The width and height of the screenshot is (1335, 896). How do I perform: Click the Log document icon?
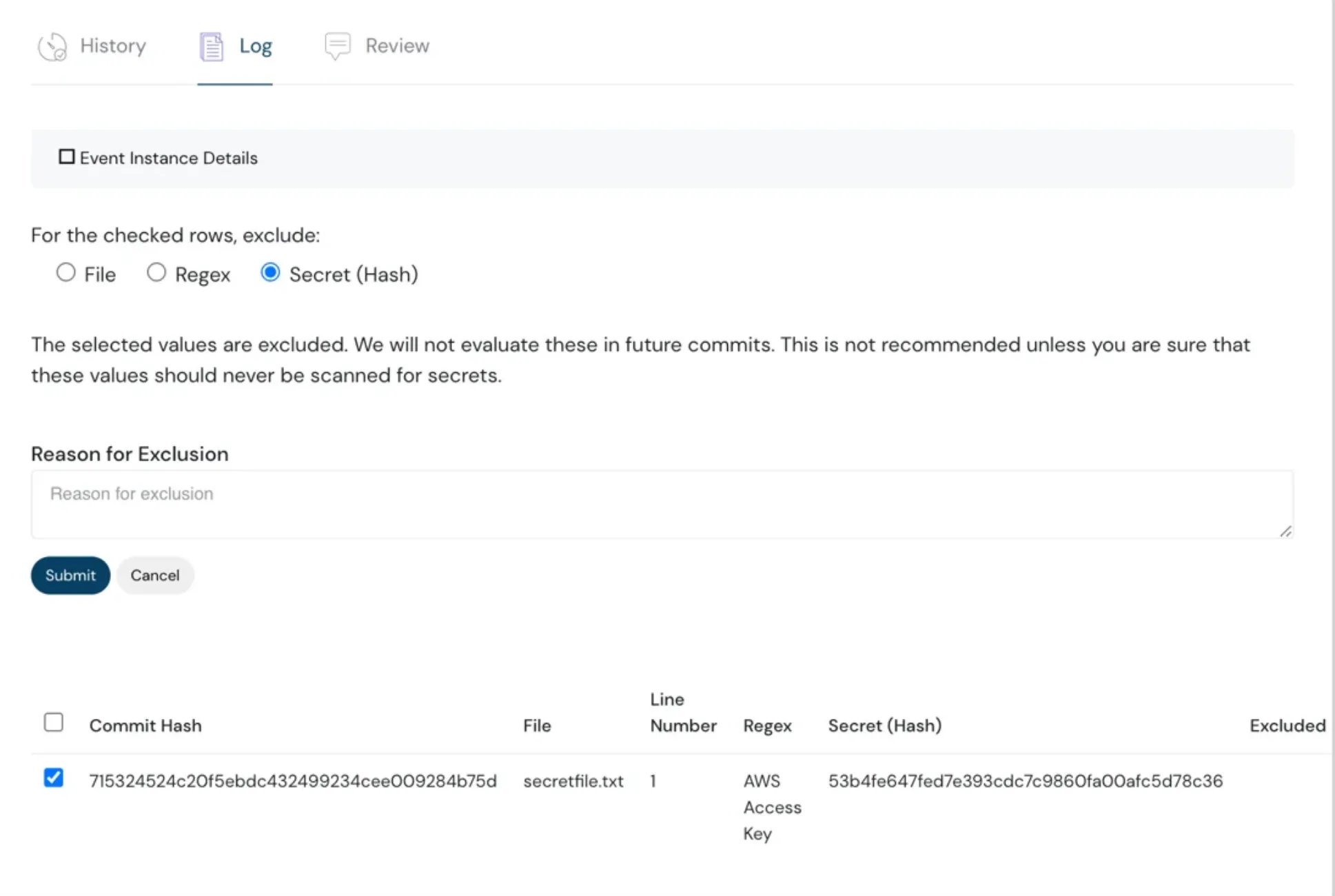(x=211, y=45)
